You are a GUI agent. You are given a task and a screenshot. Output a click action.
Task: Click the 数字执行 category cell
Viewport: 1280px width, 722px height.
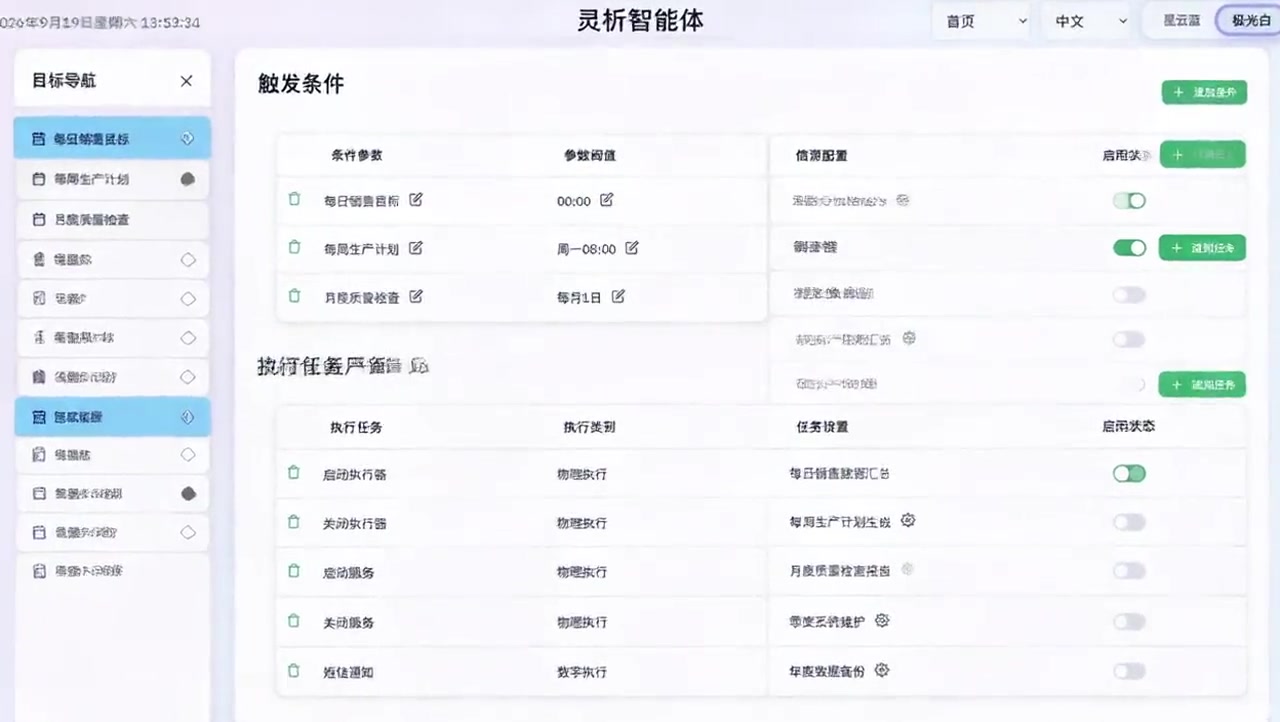(x=582, y=672)
